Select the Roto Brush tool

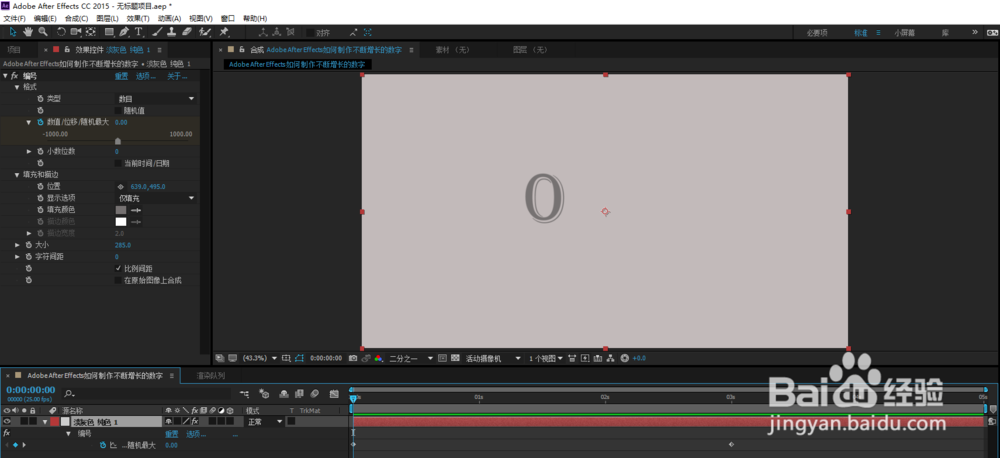(205, 32)
